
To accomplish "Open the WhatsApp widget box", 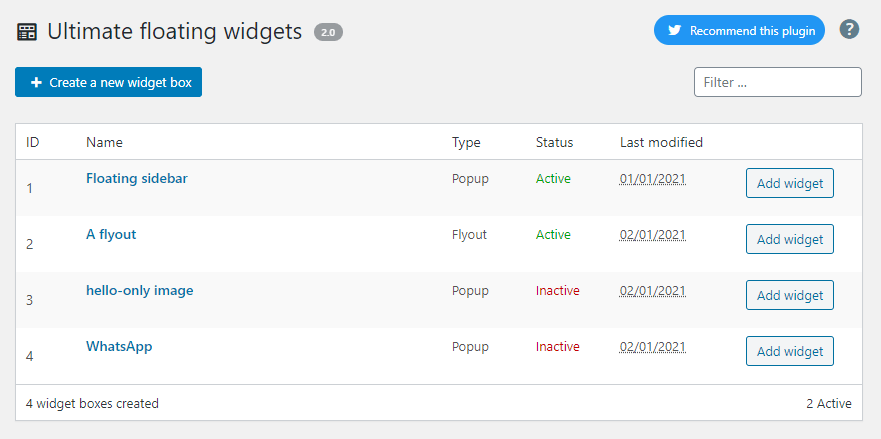I will coord(119,347).
